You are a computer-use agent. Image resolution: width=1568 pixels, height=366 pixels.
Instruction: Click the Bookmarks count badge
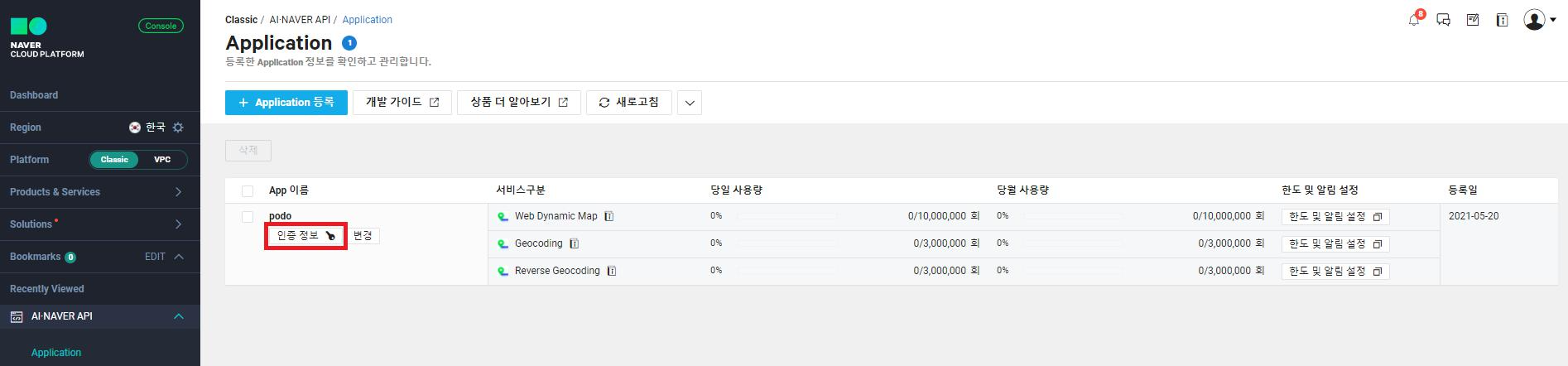click(x=70, y=258)
